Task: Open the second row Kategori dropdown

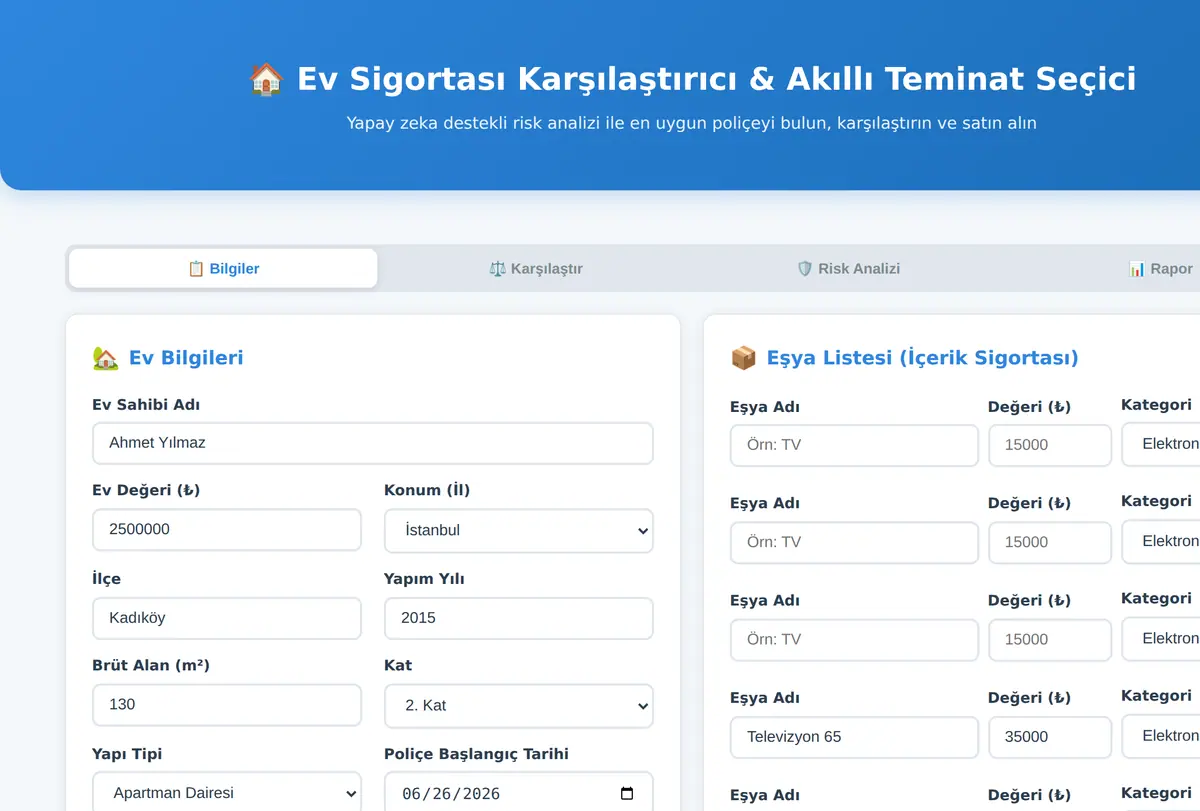Action: point(1161,541)
